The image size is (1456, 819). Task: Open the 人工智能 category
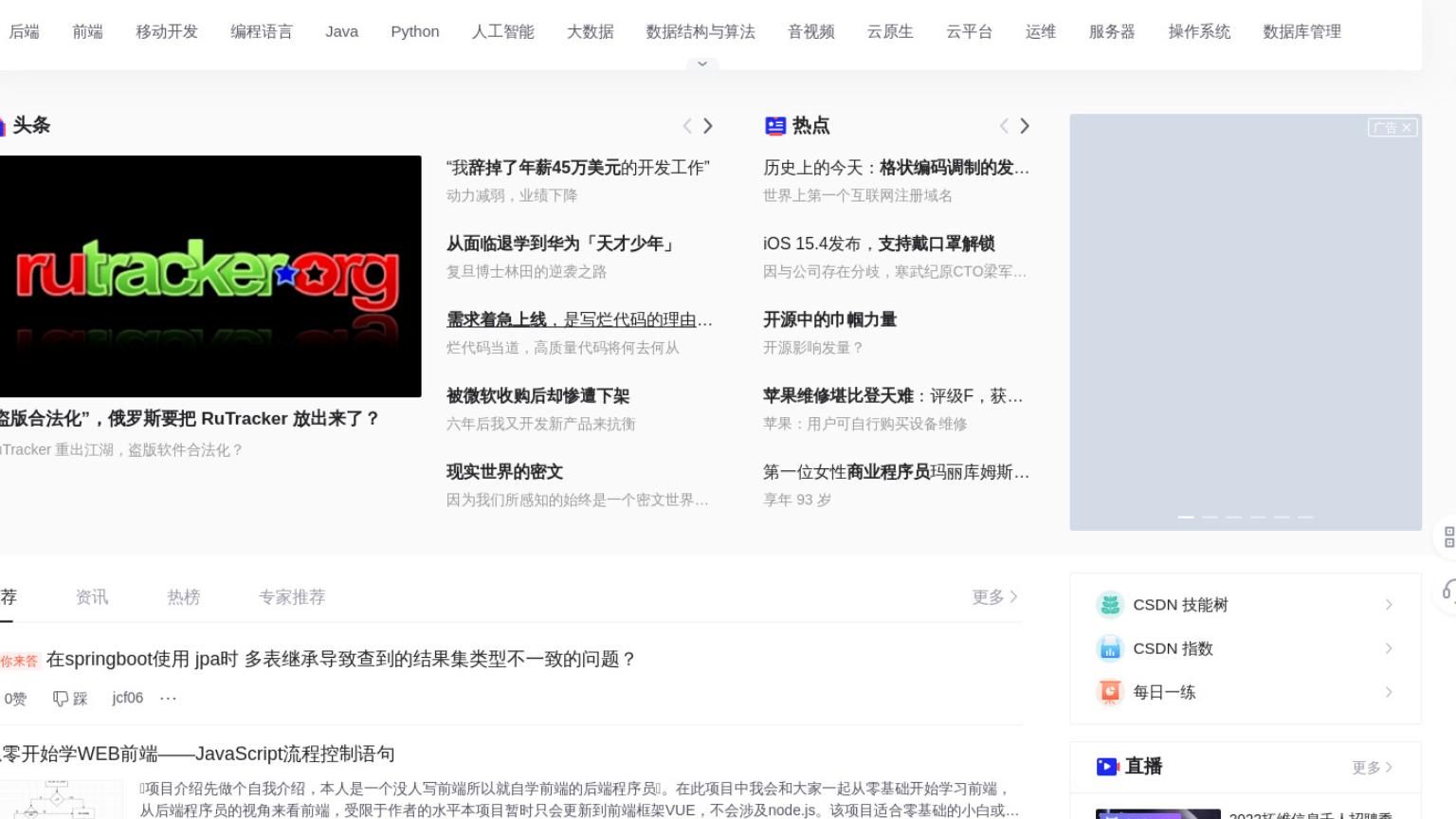coord(503,31)
